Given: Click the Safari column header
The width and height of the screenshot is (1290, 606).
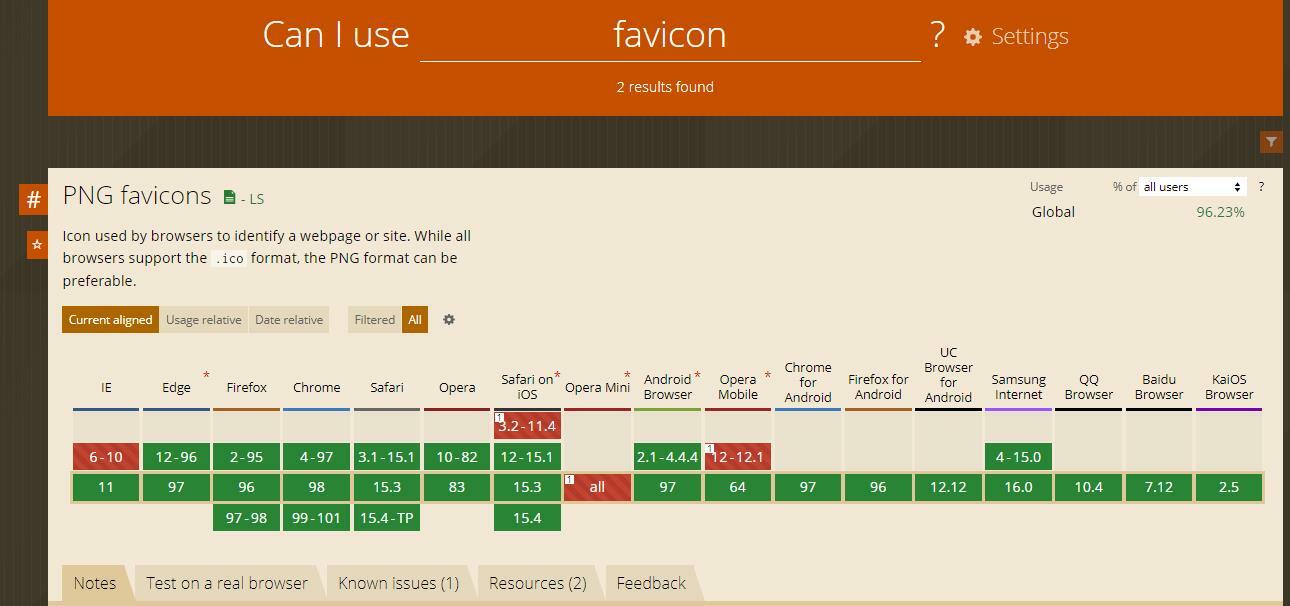Looking at the screenshot, I should [387, 387].
